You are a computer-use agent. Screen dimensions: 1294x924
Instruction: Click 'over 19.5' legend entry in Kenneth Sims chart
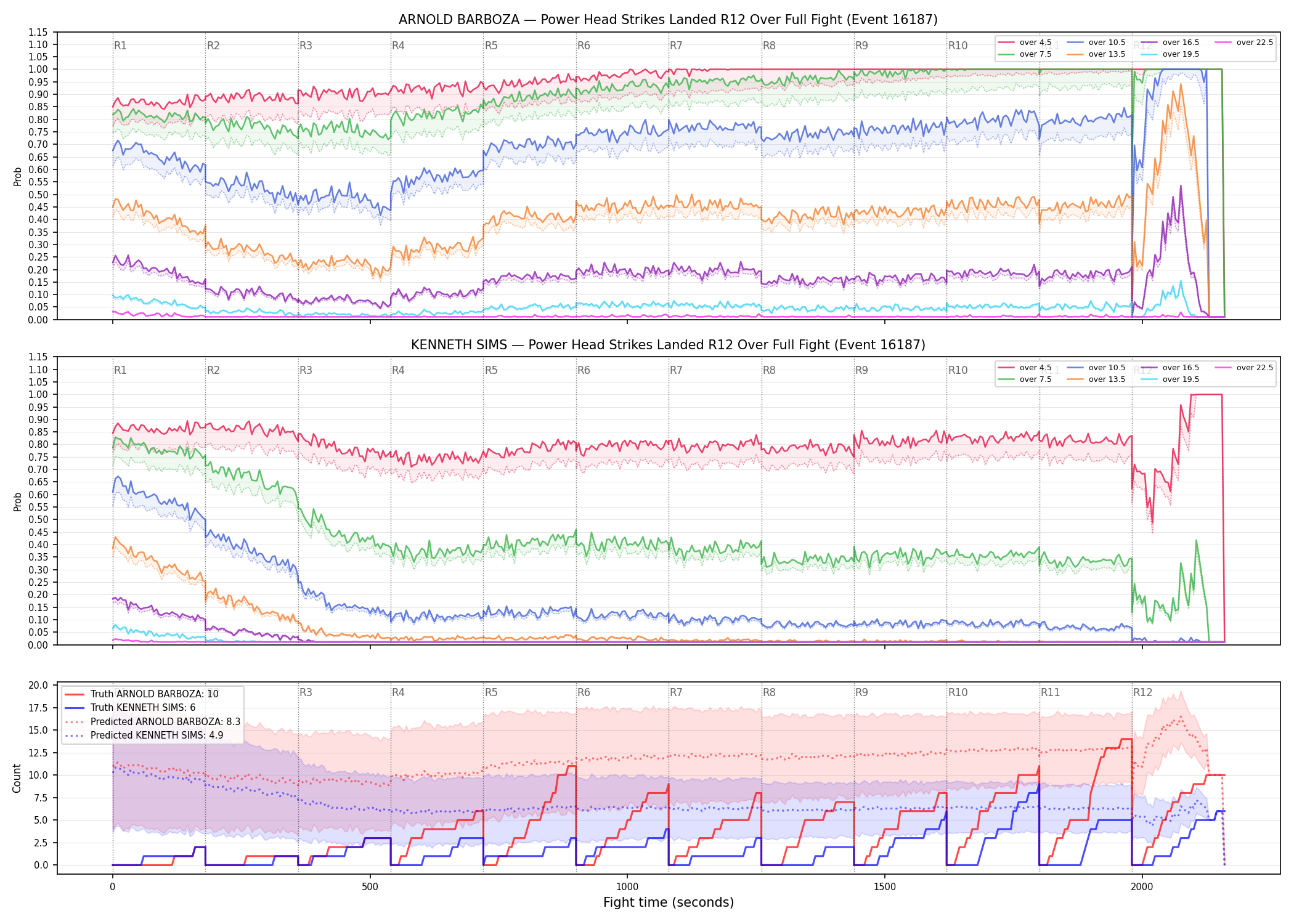coord(1170,379)
